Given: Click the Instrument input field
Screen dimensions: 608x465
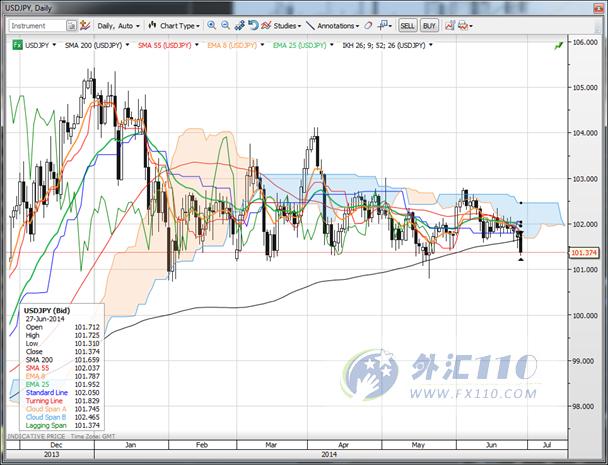Looking at the screenshot, I should pyautogui.click(x=37, y=26).
